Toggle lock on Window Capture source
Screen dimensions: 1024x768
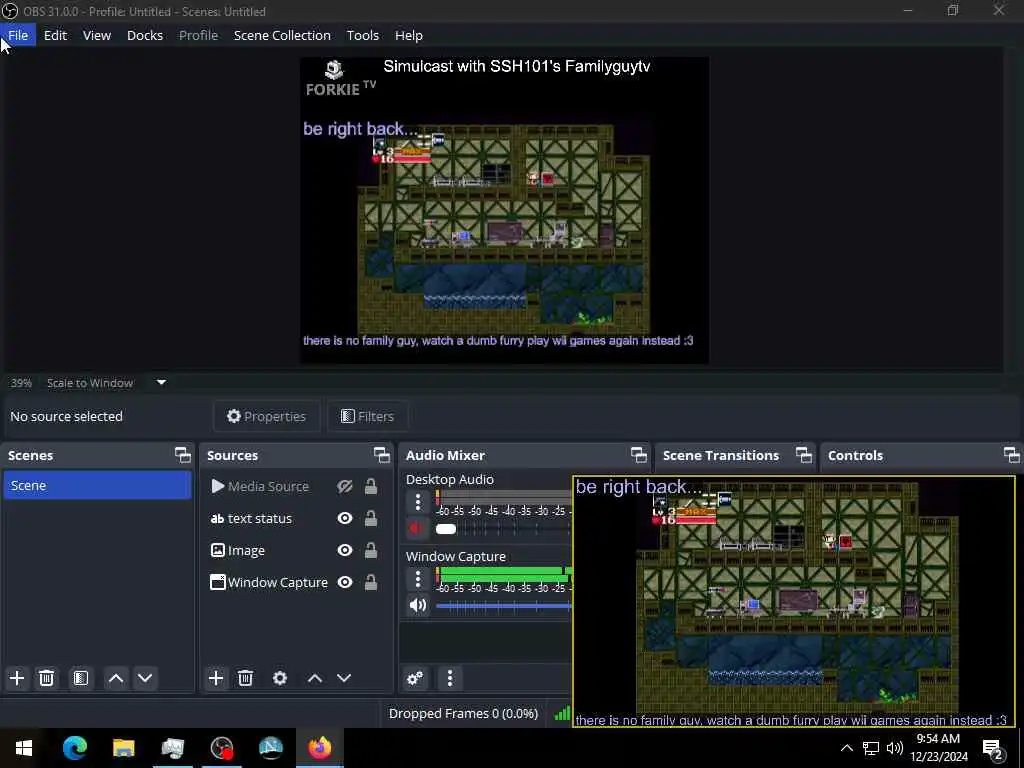[x=370, y=583]
